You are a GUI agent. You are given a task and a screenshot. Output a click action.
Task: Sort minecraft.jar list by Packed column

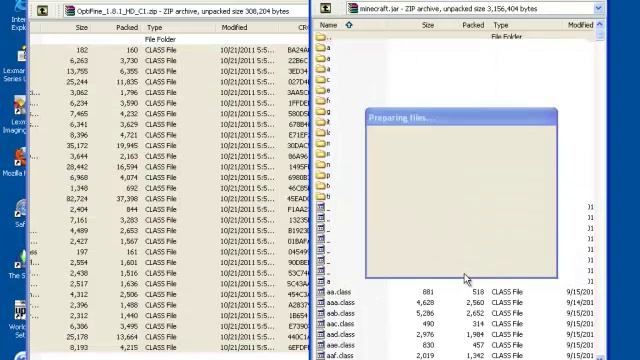(x=473, y=25)
